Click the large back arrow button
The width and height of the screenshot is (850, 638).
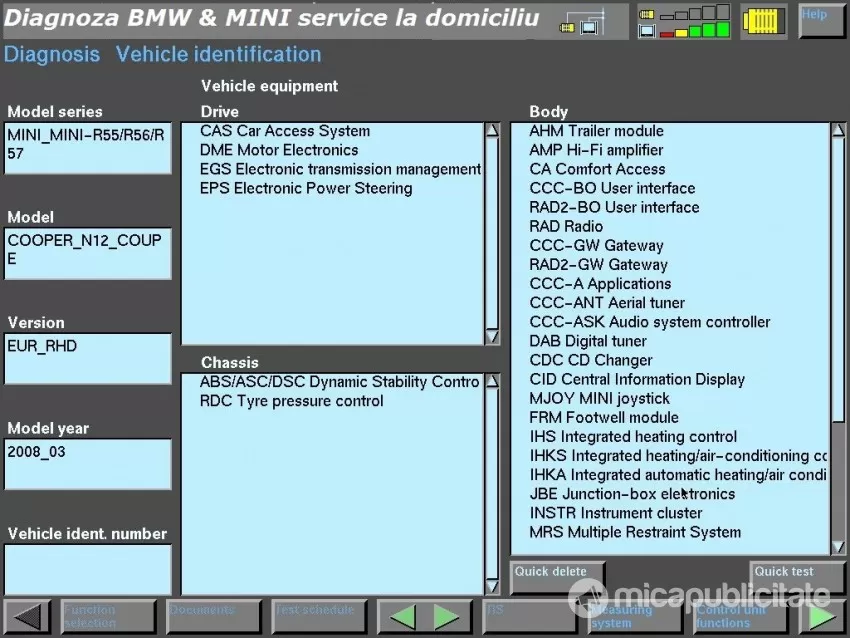[x=27, y=616]
